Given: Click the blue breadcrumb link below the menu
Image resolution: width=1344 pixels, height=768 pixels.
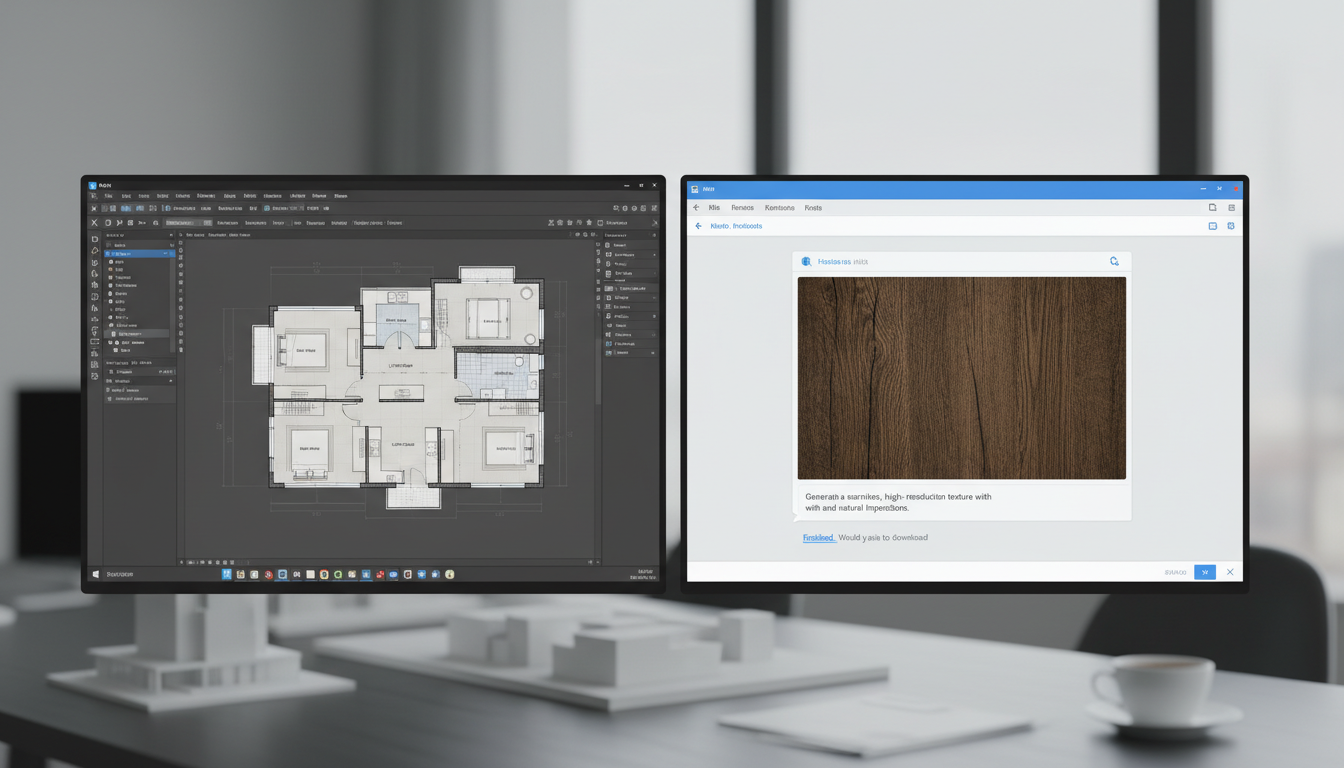Looking at the screenshot, I should click(x=736, y=226).
